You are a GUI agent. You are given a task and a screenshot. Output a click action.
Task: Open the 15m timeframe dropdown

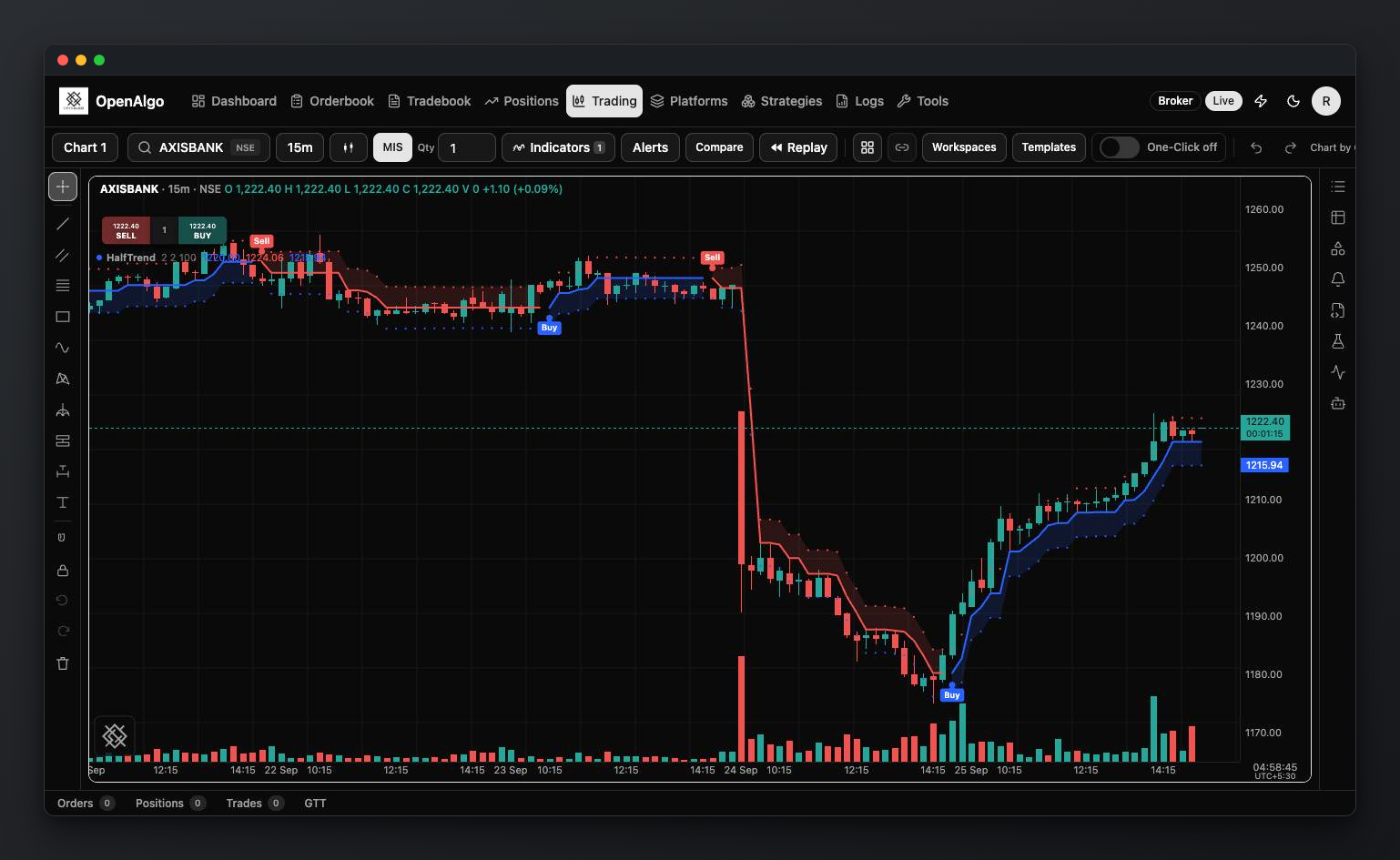(300, 147)
